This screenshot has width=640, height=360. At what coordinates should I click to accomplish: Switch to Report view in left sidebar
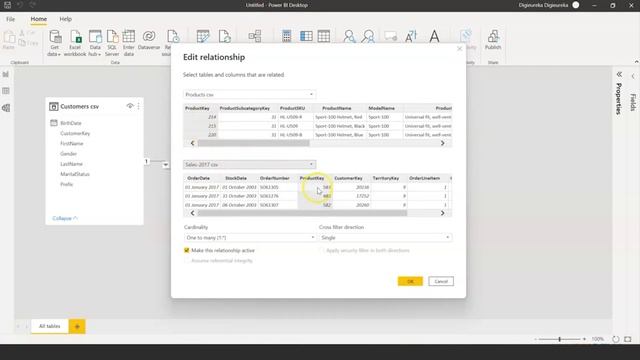click(x=6, y=74)
